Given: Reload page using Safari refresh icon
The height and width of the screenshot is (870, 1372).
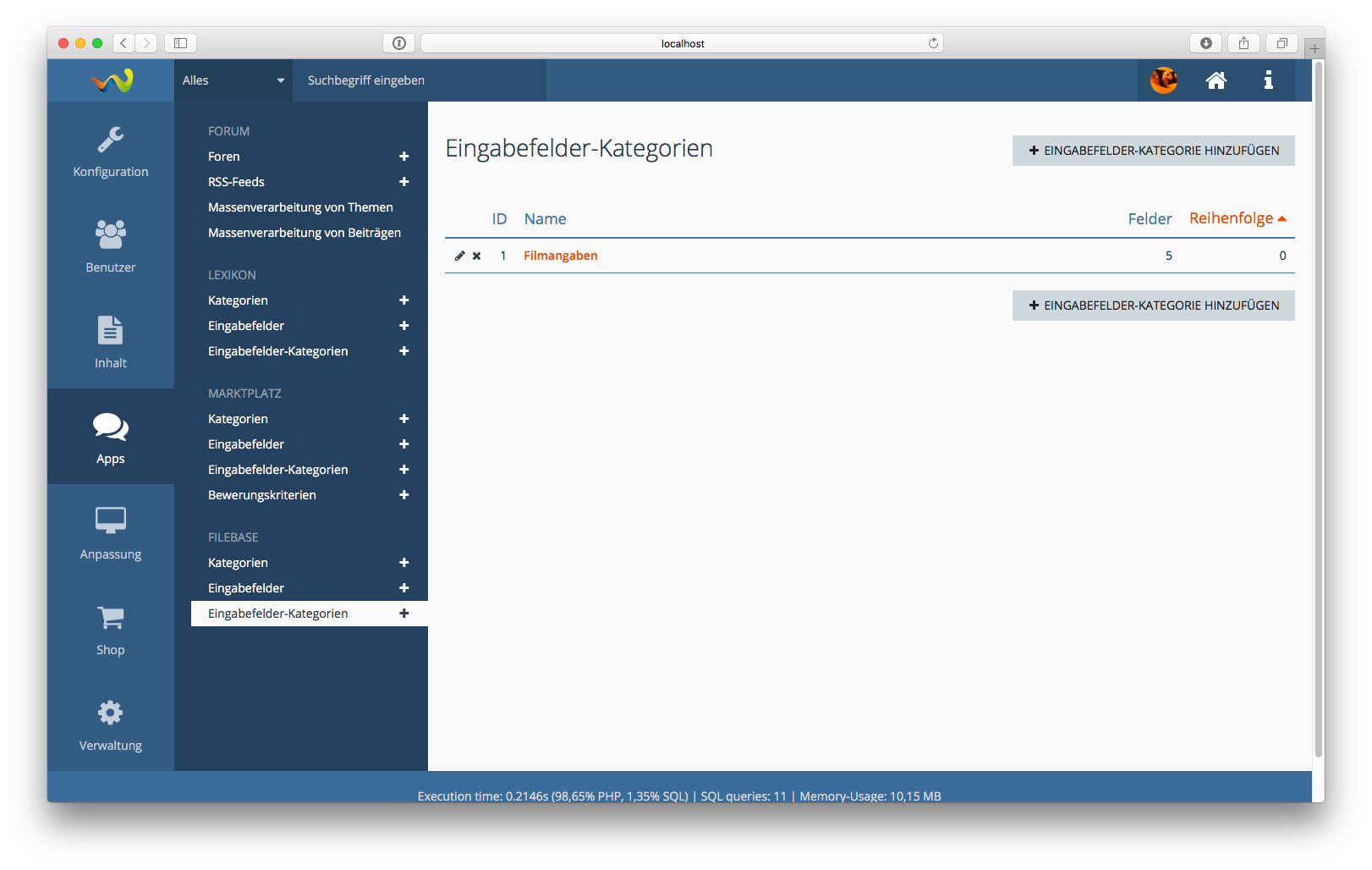Looking at the screenshot, I should point(933,43).
